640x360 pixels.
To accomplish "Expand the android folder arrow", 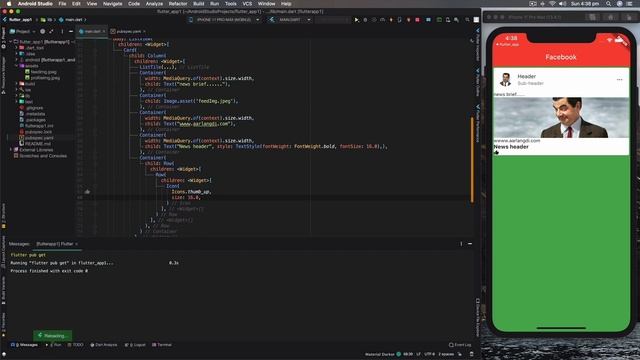I will tap(17, 60).
